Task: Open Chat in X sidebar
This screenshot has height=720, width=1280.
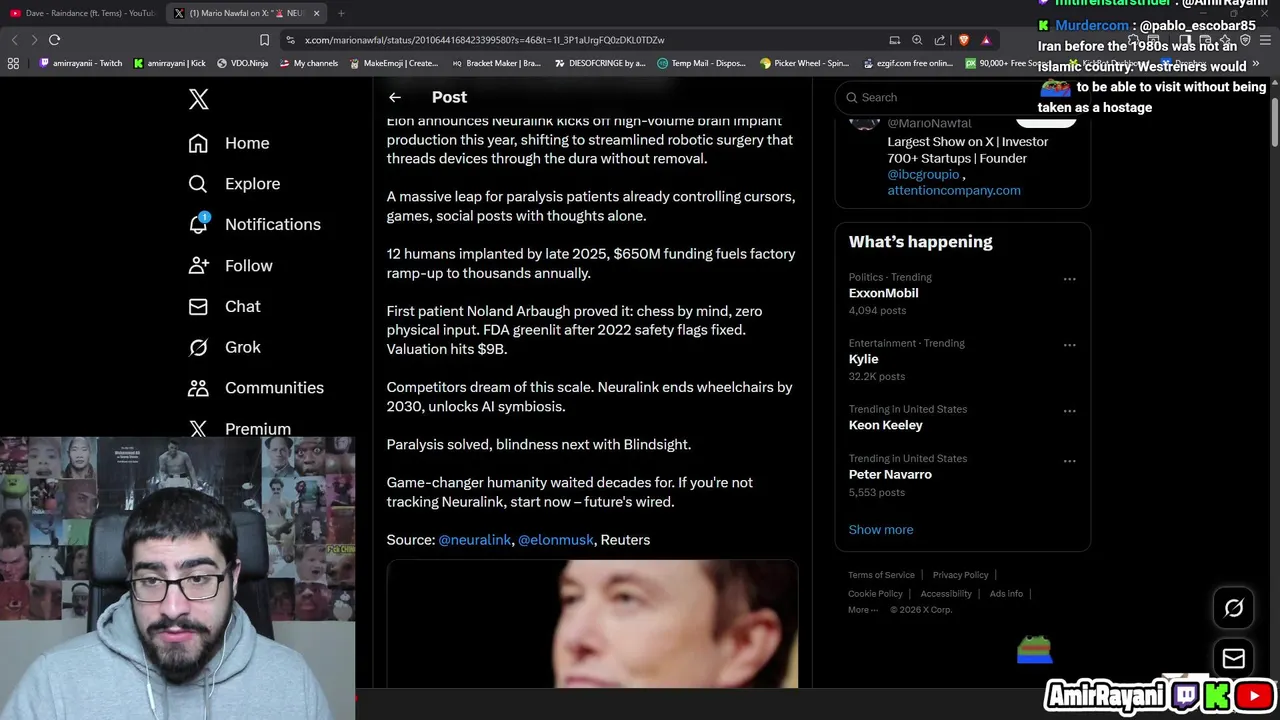Action: coord(224,306)
